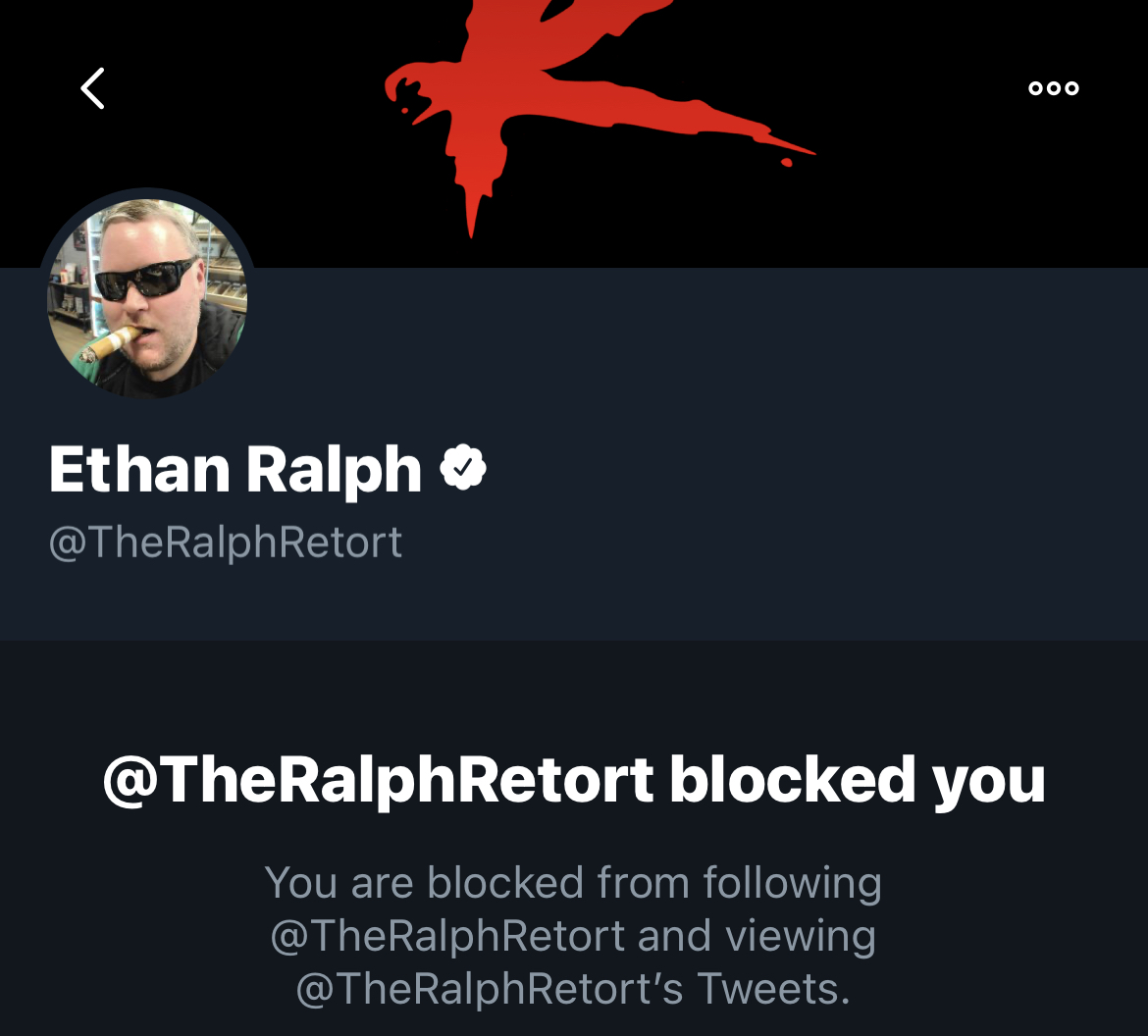Tap the sunglasses in the profile picture
This screenshot has height=1036, width=1148.
tap(146, 280)
